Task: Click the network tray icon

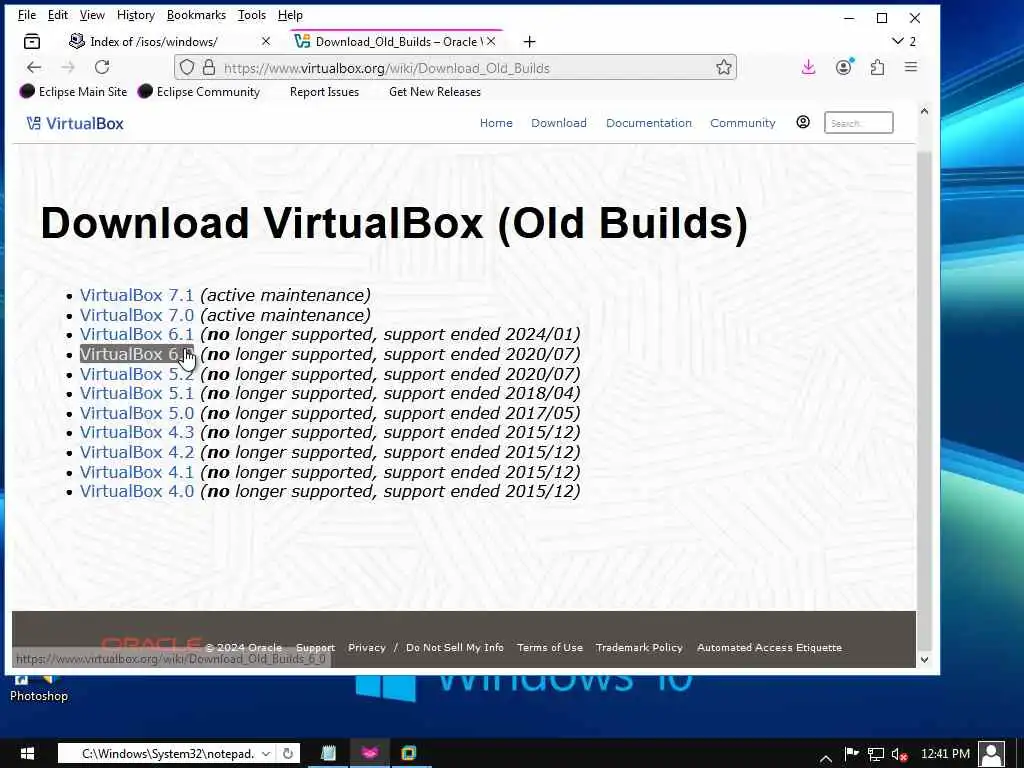Action: (876, 754)
